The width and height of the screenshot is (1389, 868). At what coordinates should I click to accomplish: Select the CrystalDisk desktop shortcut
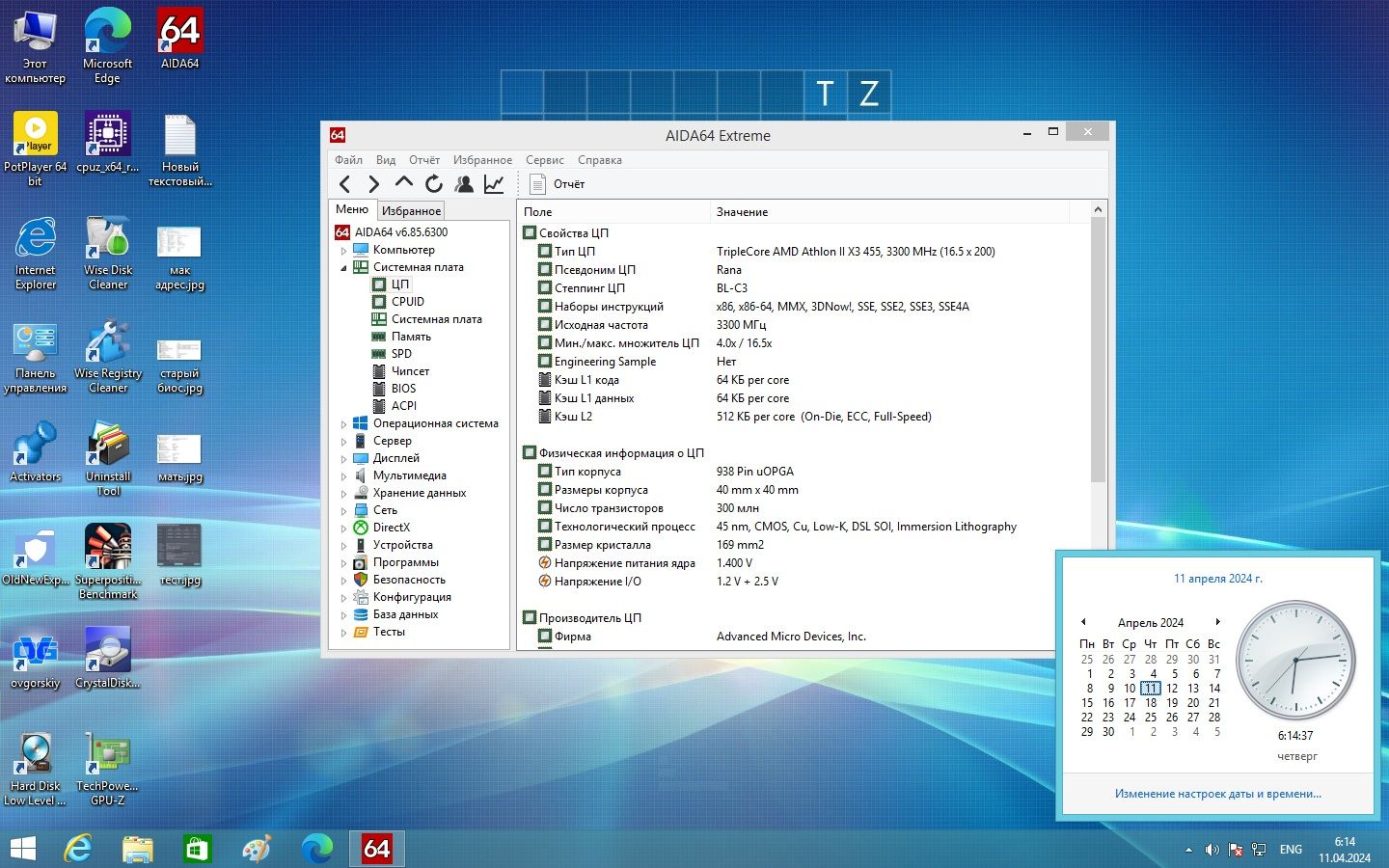click(107, 659)
